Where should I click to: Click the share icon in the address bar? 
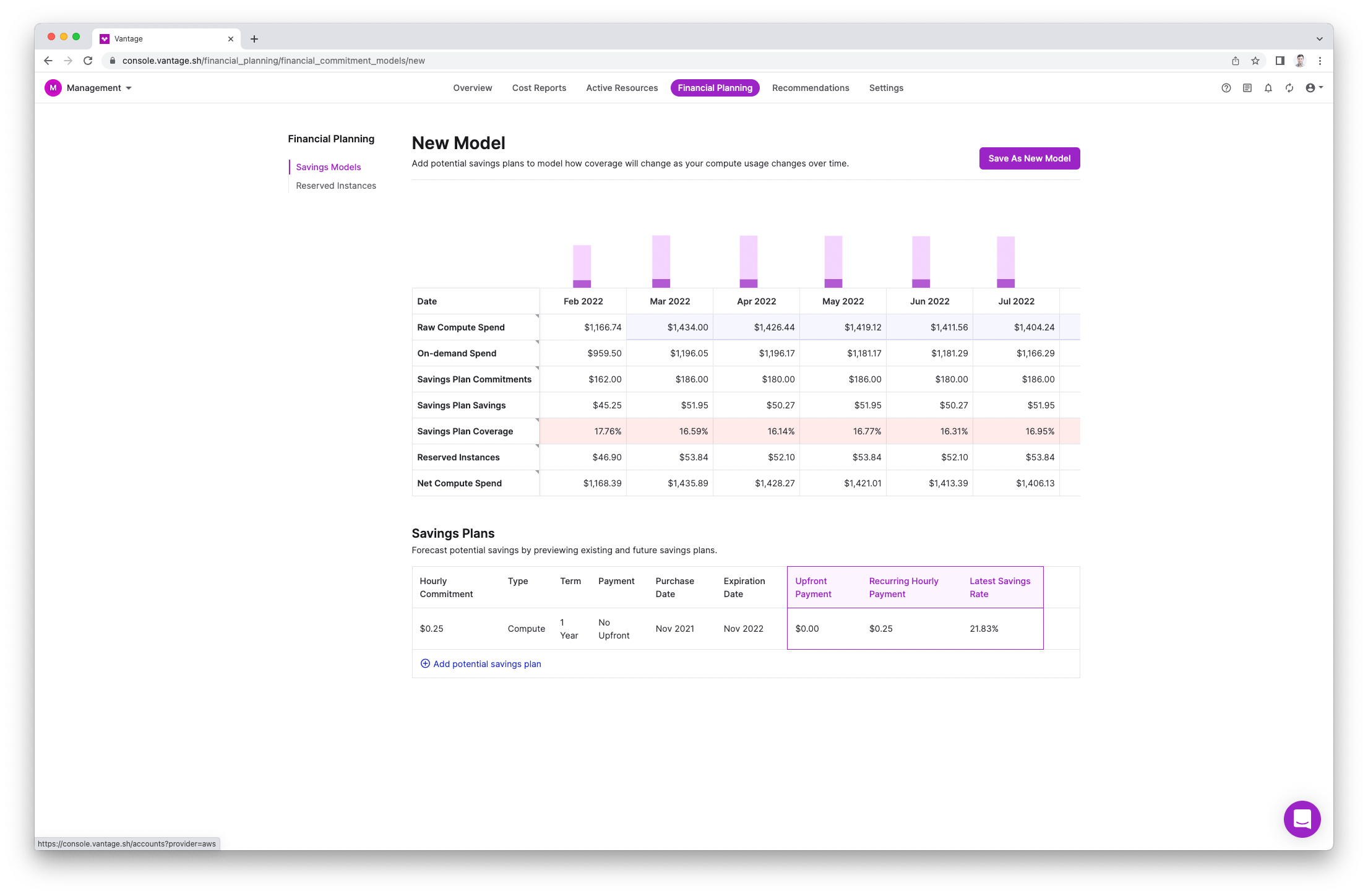point(1235,61)
